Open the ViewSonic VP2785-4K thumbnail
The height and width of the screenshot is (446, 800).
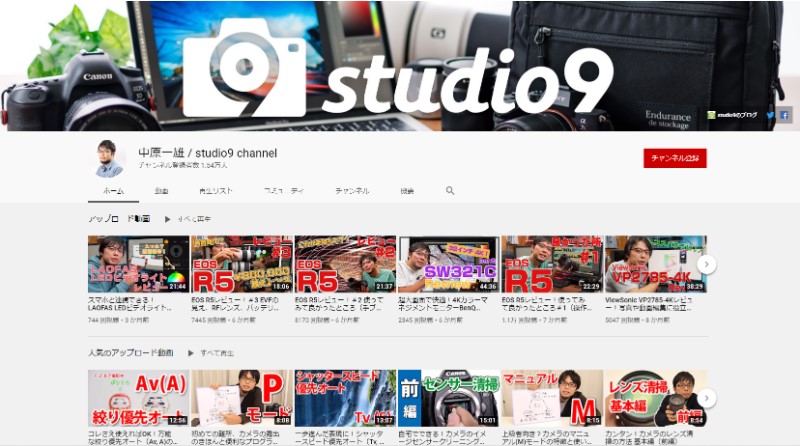click(x=656, y=264)
